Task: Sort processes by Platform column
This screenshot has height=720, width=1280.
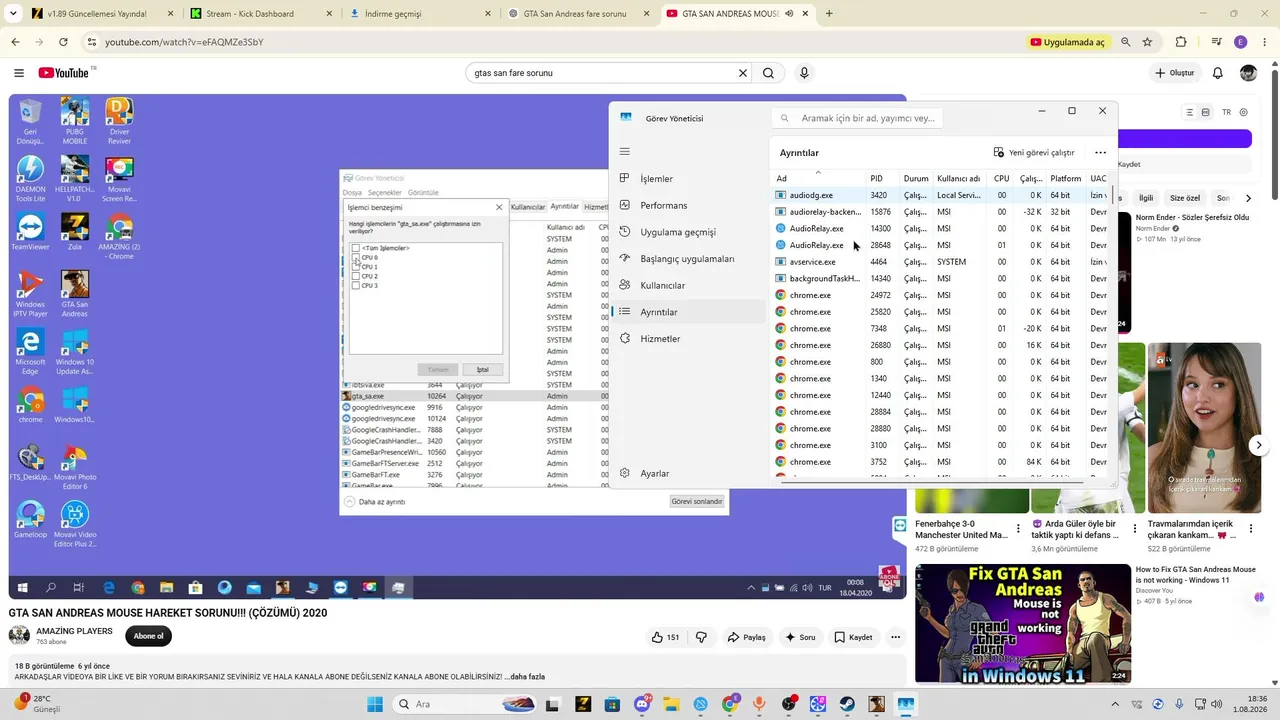Action: coord(1066,179)
